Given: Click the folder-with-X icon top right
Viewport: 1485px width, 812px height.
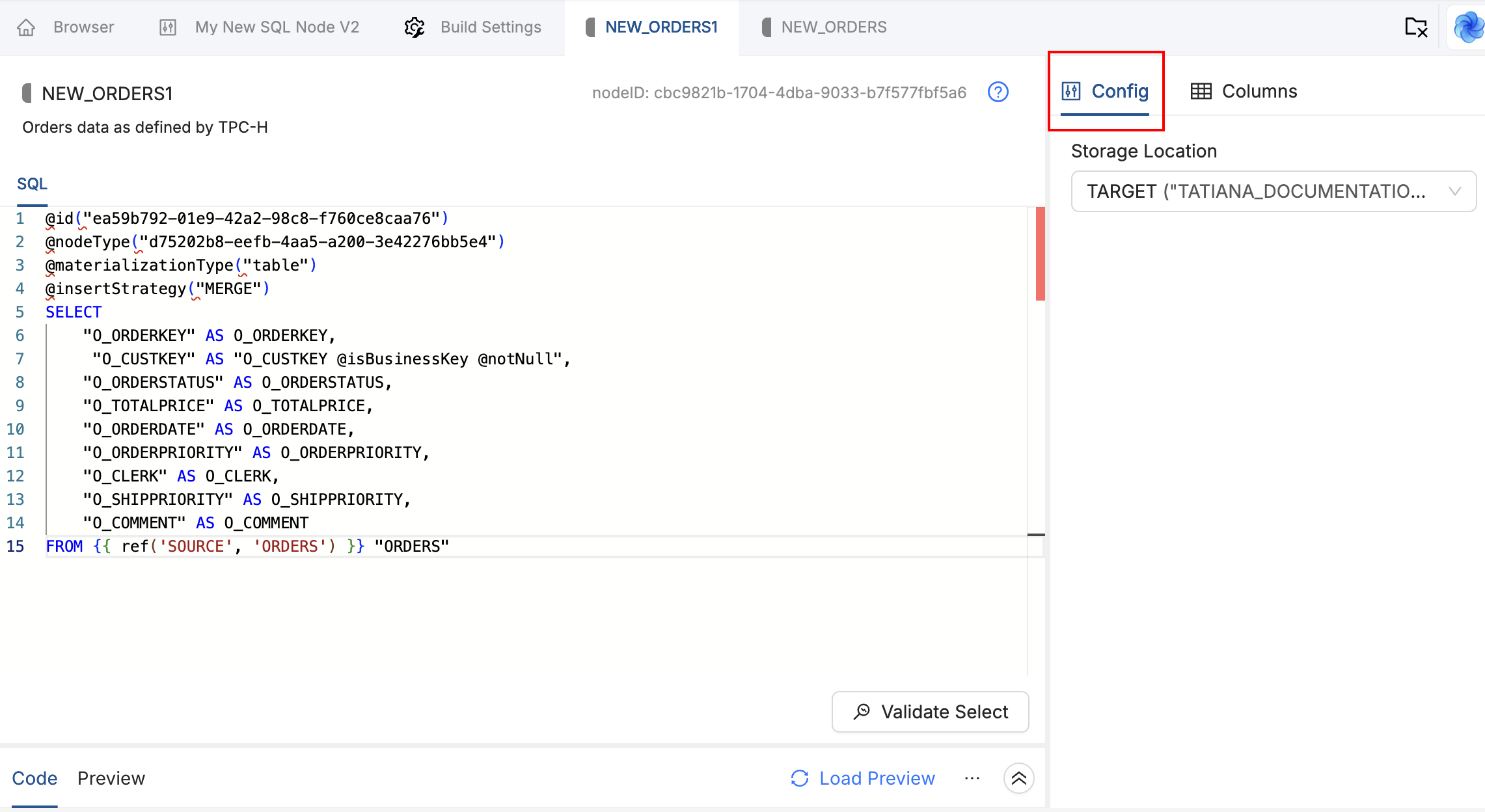Looking at the screenshot, I should [1415, 27].
